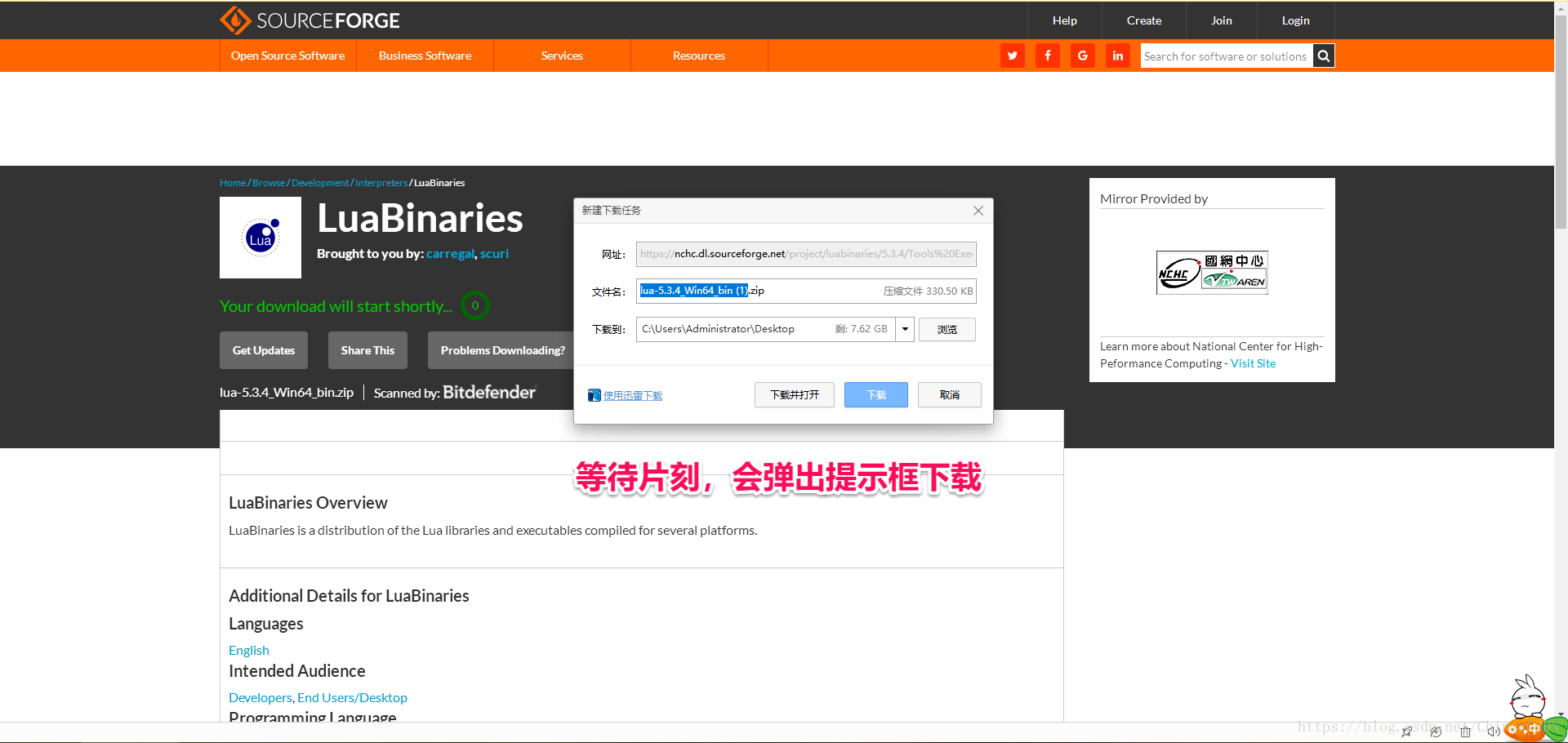The width and height of the screenshot is (1568, 743).
Task: Click the Get Updates button
Action: (264, 350)
